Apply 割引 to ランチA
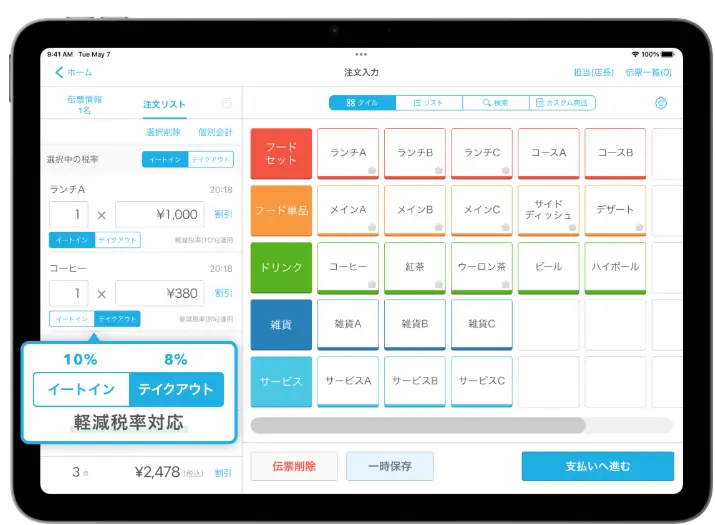The width and height of the screenshot is (715, 525). pos(223,214)
